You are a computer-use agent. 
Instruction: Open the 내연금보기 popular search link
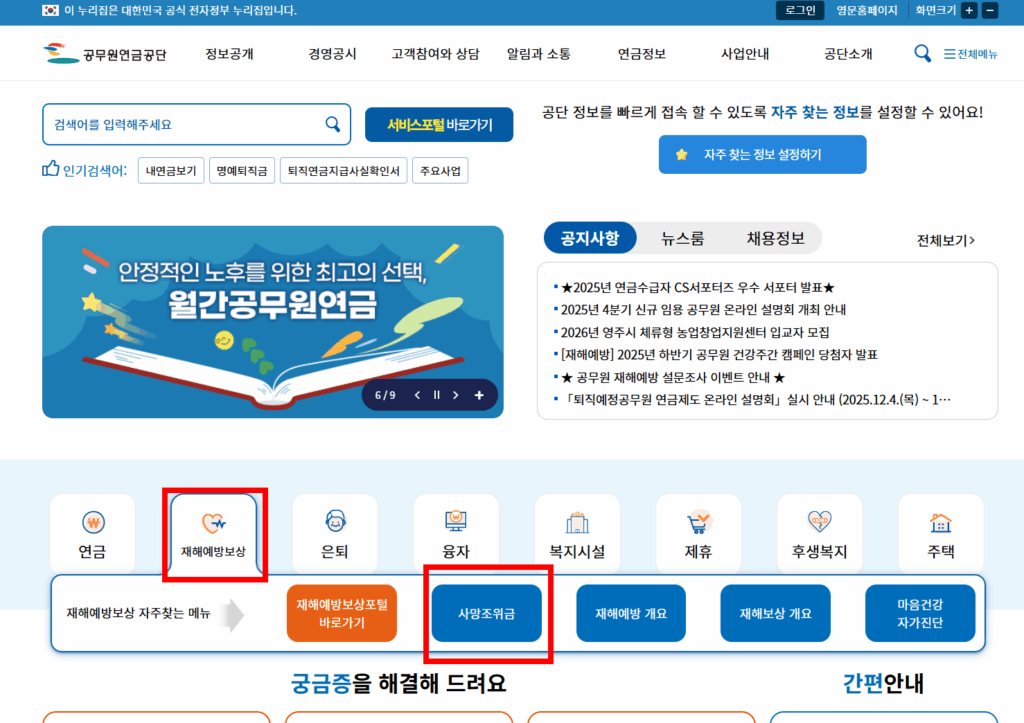170,170
